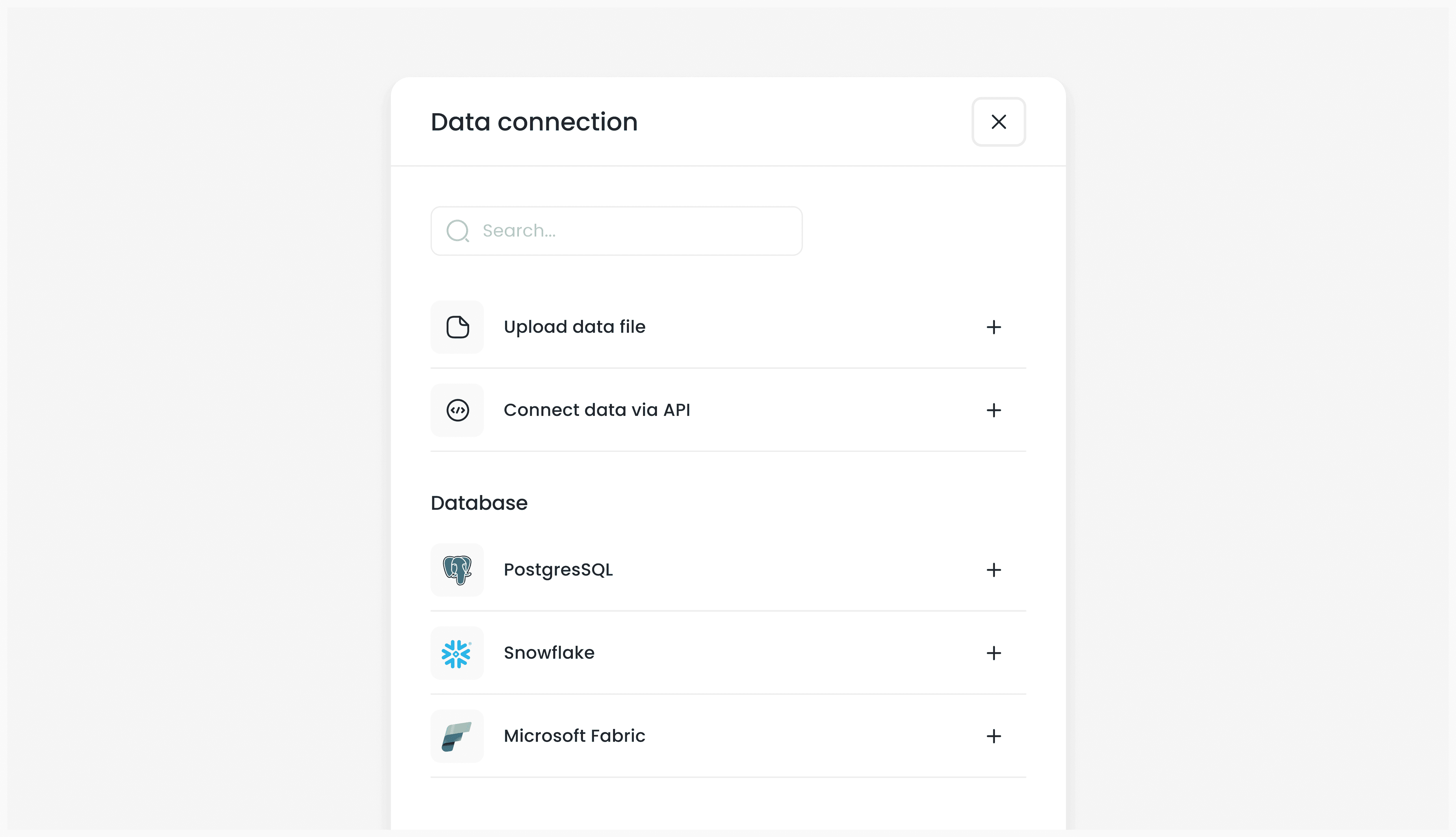This screenshot has height=837, width=1456.
Task: Select the Snowflake database entry
Action: point(549,653)
